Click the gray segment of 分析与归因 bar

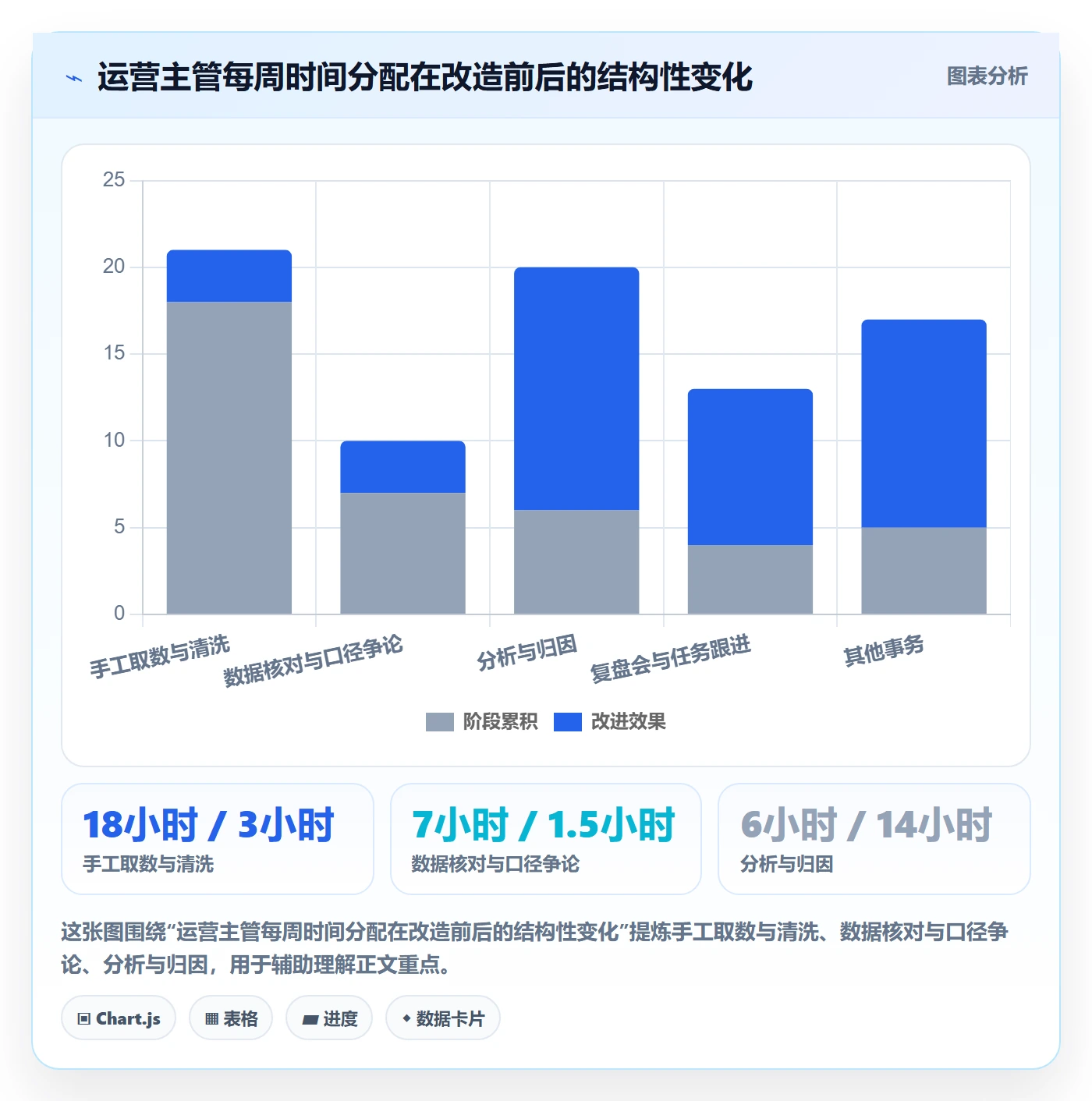pos(576,562)
